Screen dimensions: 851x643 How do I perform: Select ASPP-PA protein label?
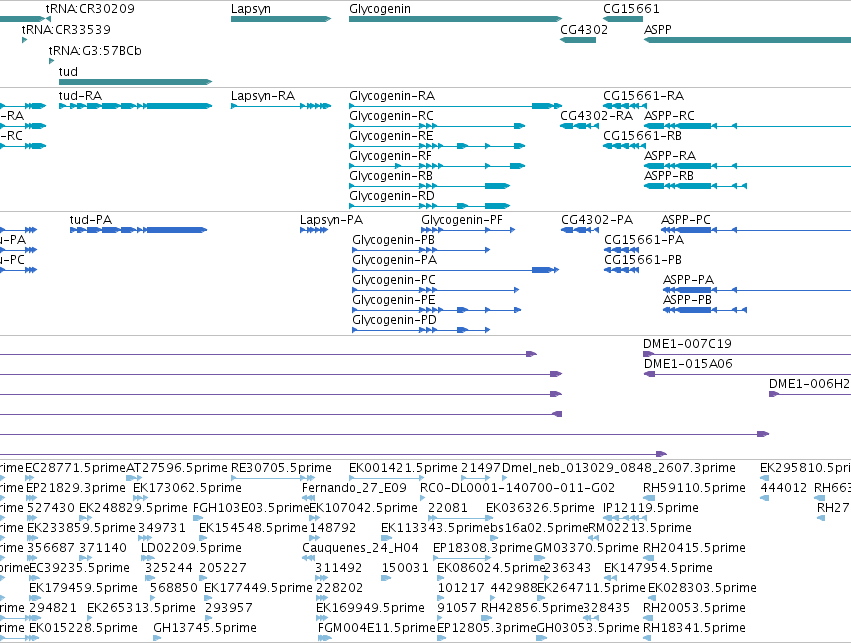pos(688,280)
